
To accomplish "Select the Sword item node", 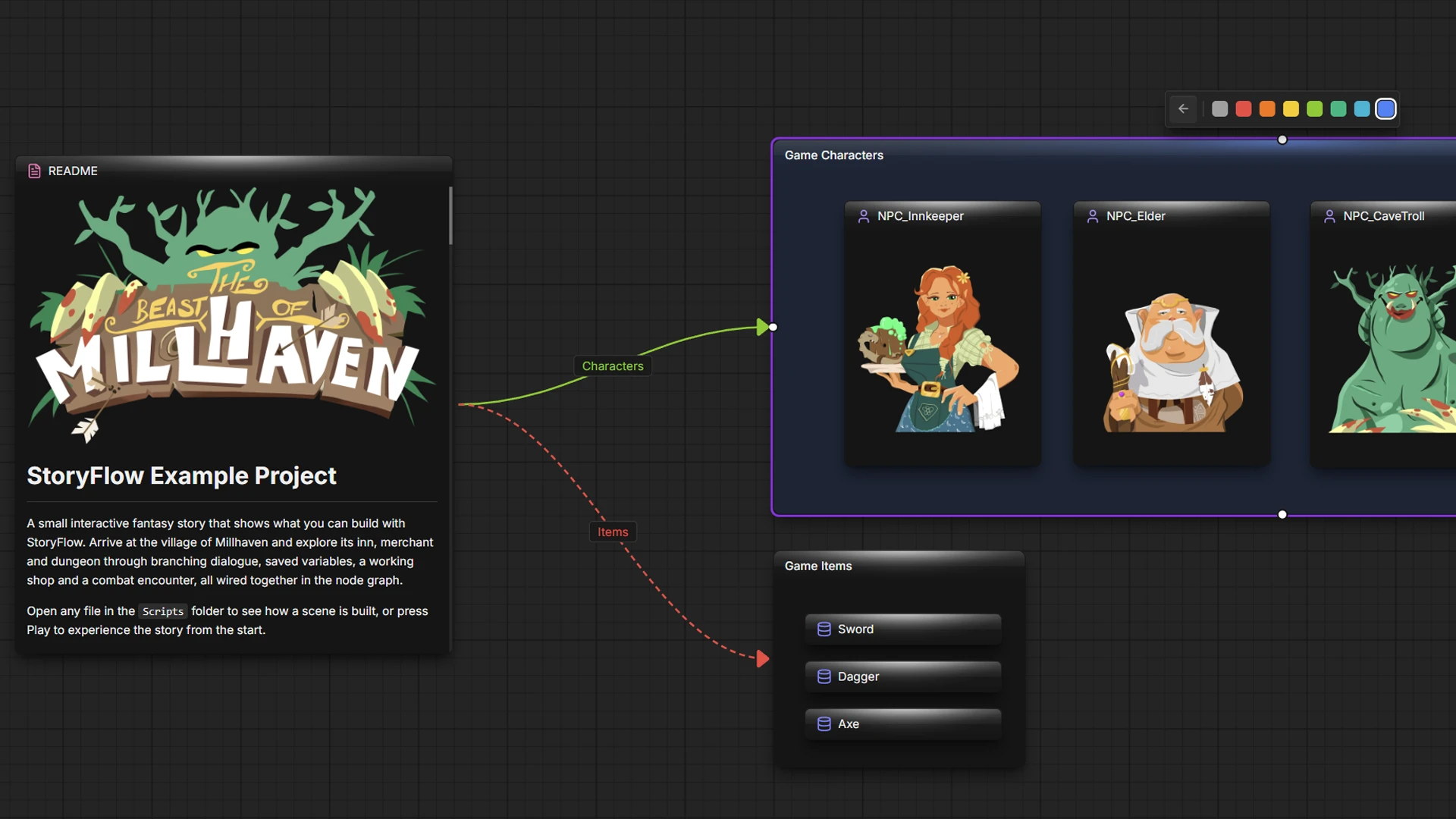I will click(x=903, y=629).
